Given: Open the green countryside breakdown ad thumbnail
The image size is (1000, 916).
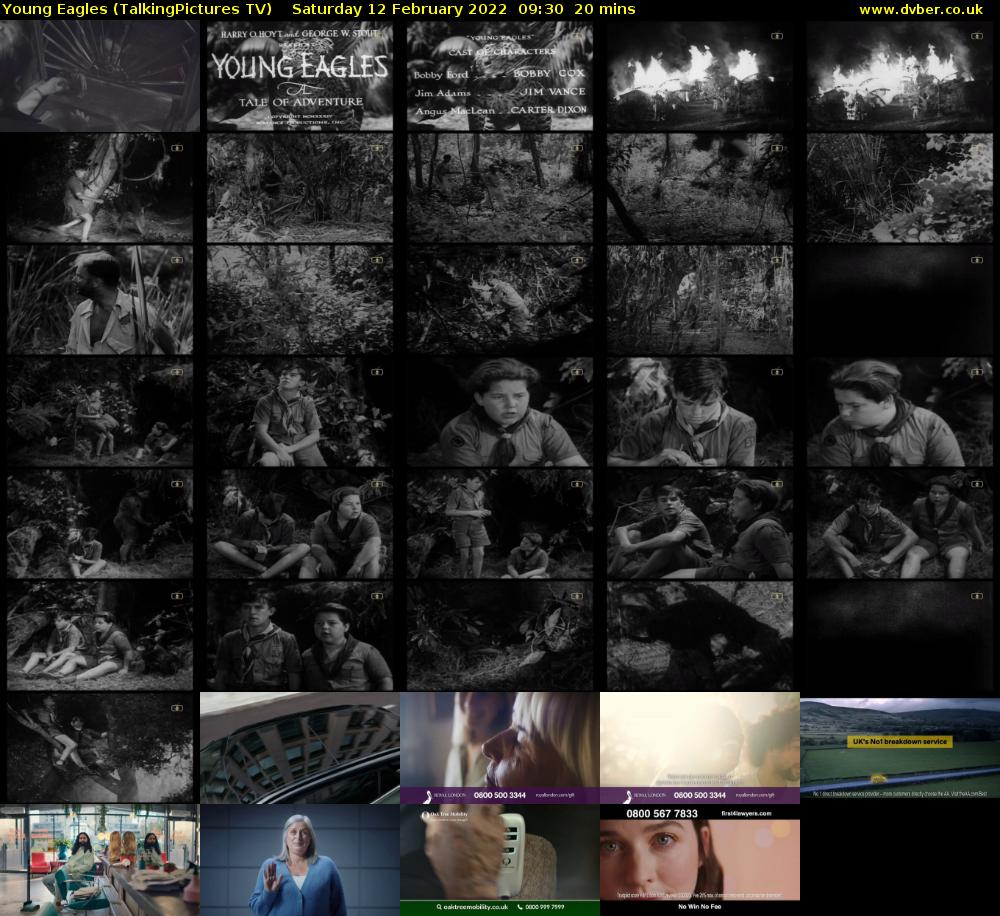Looking at the screenshot, I should pyautogui.click(x=900, y=748).
